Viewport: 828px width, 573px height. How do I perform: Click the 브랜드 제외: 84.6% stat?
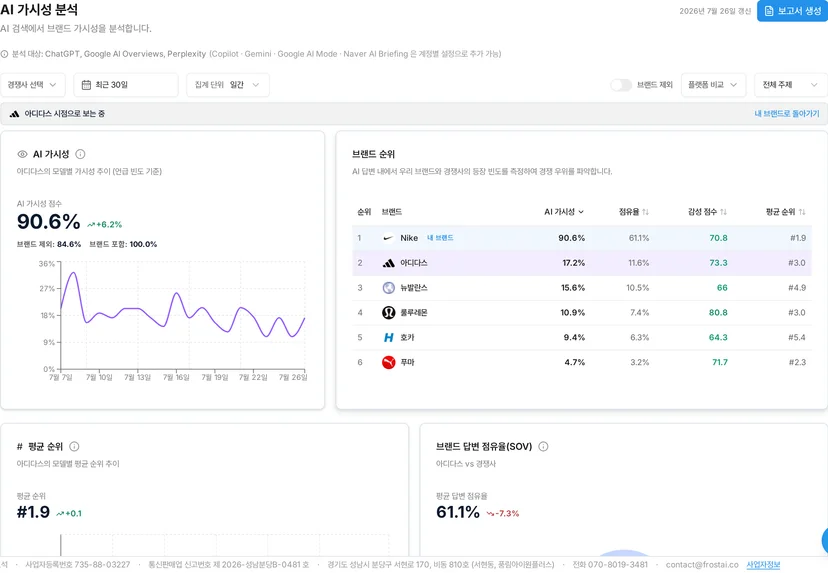49,245
